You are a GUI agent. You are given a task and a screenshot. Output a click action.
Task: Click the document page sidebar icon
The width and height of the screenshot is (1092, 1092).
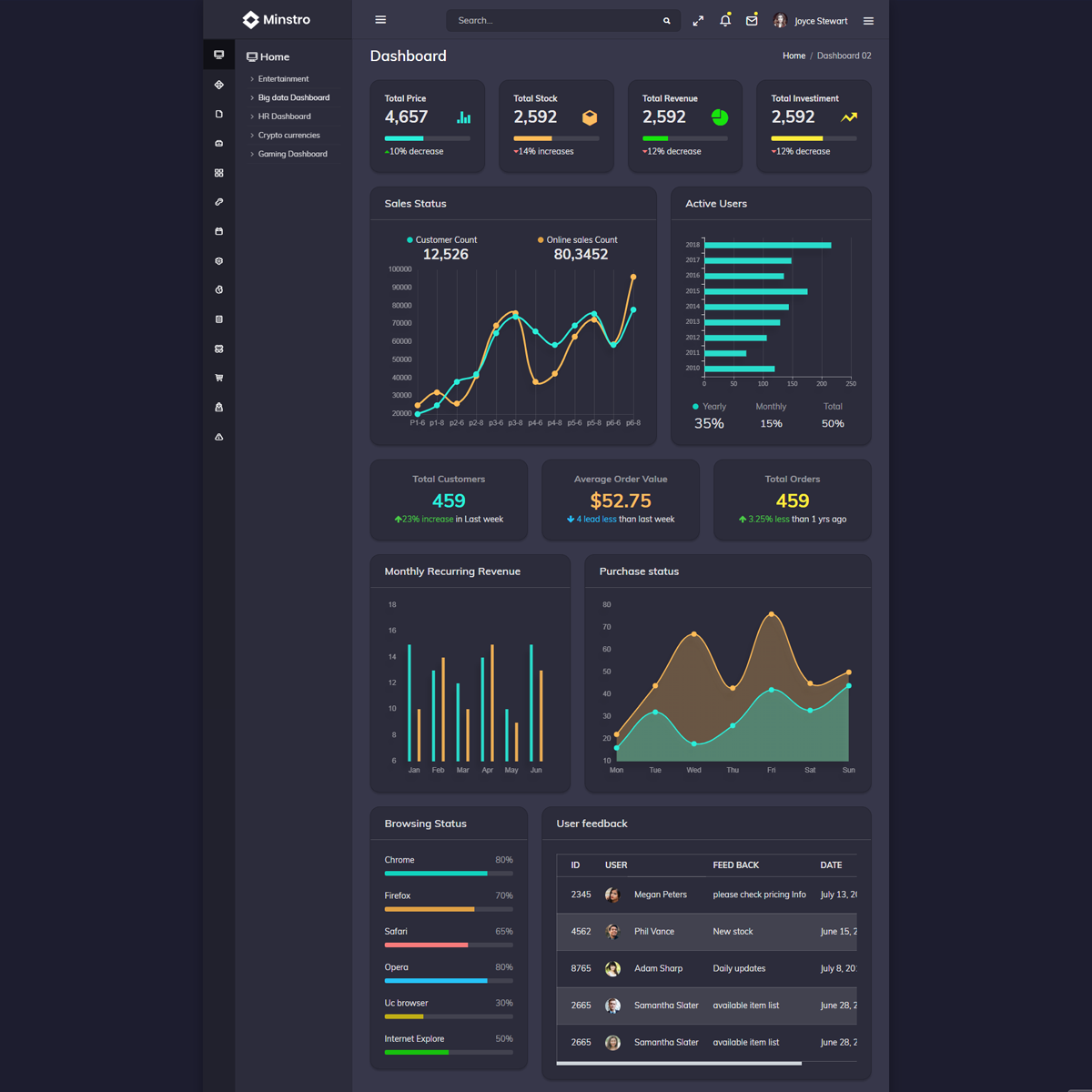218,115
